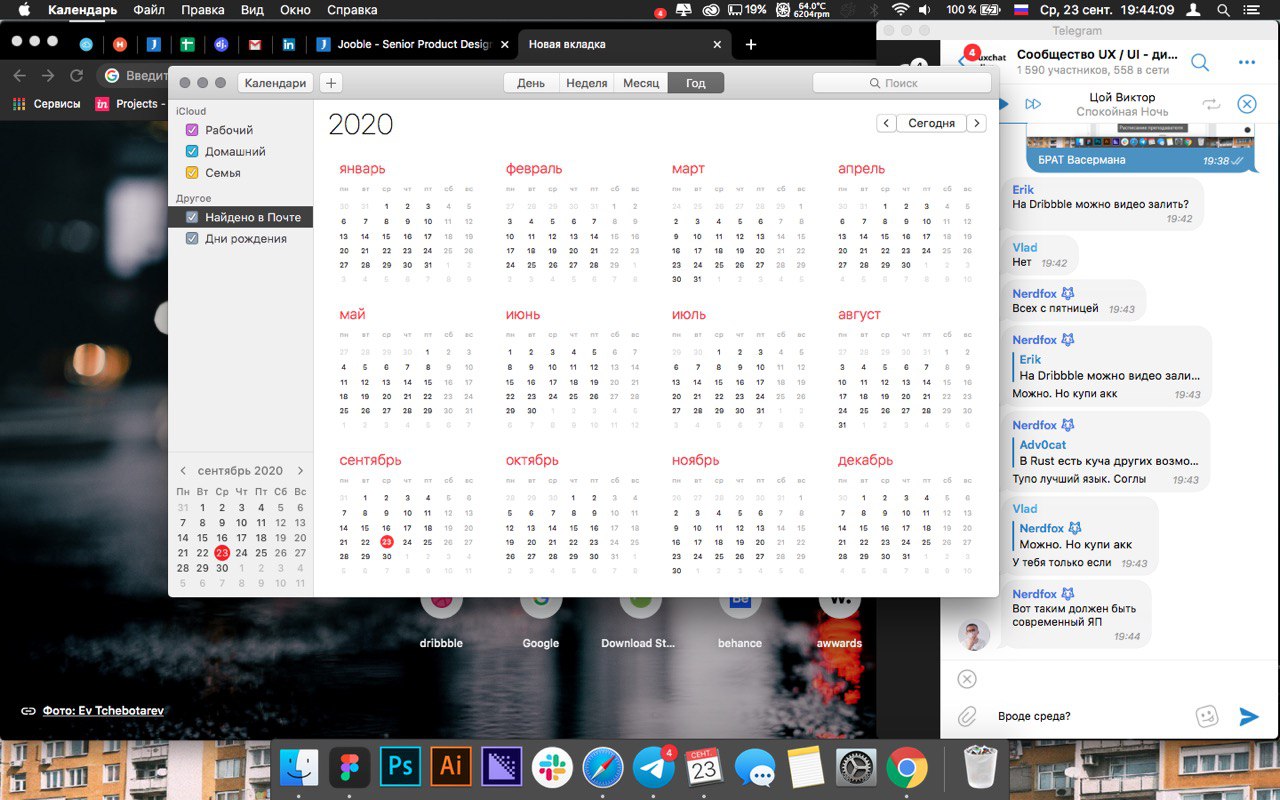Switch calendar to Неделя view

587,83
